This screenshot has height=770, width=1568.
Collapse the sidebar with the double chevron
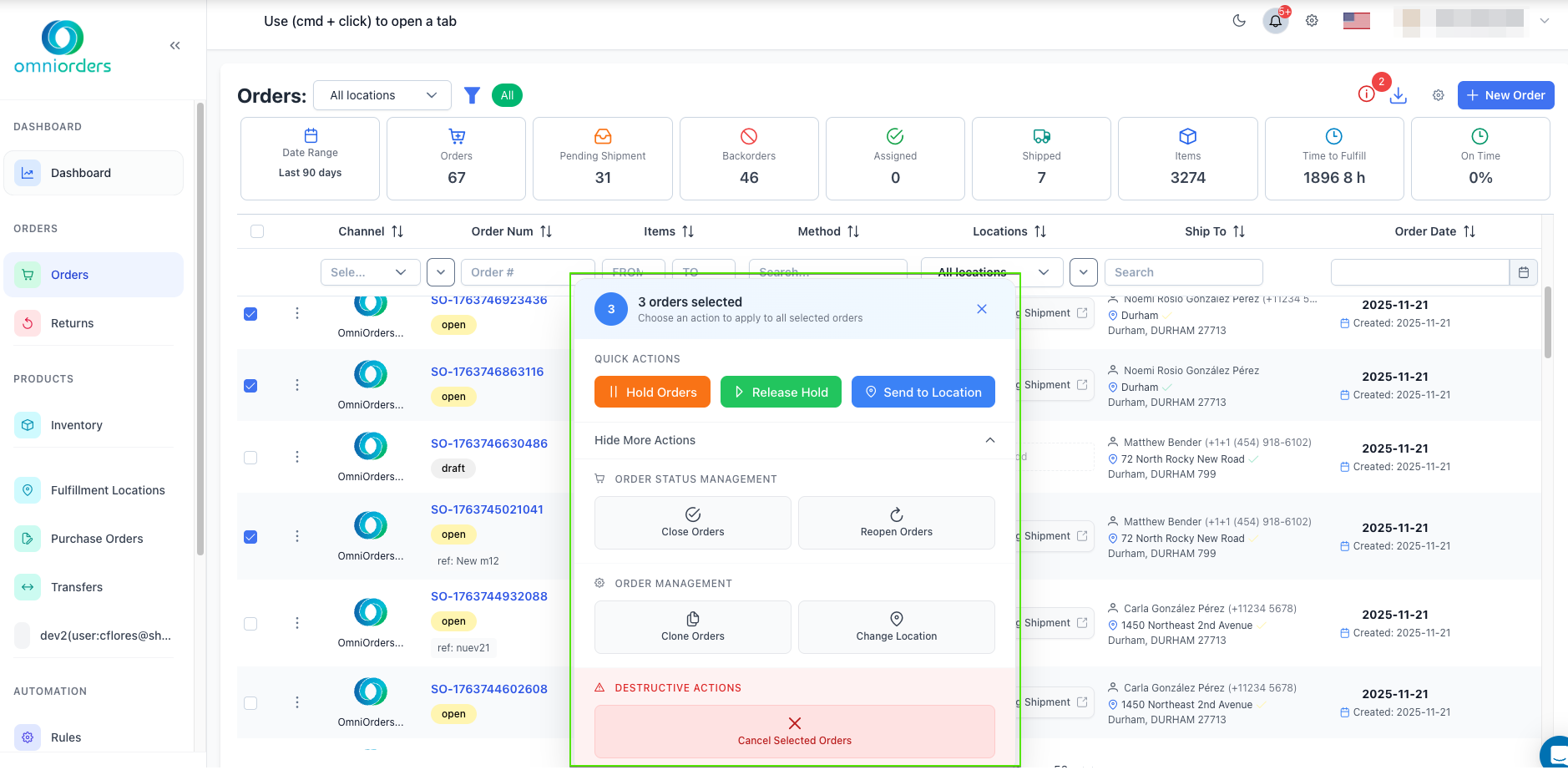click(175, 45)
